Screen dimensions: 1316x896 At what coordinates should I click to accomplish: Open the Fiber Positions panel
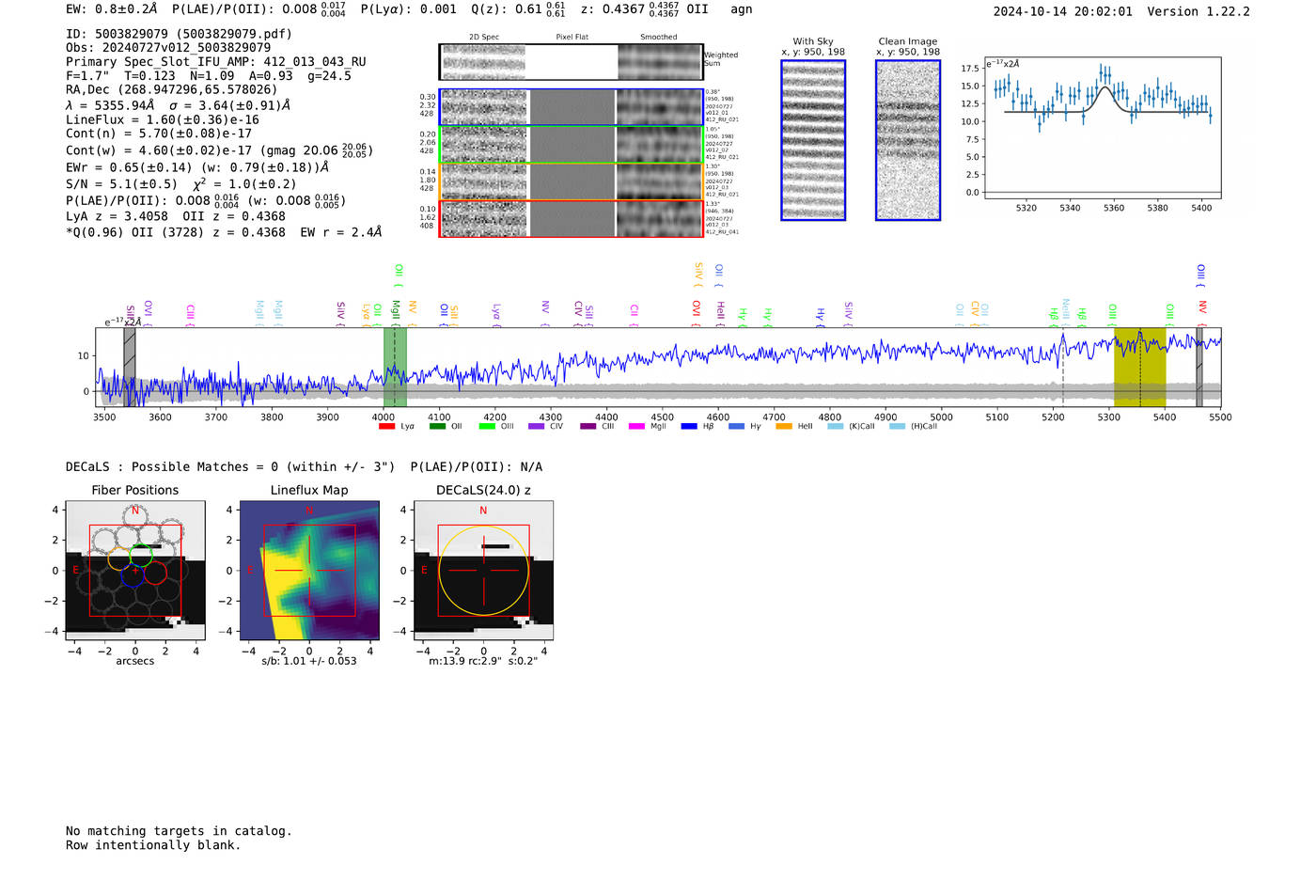134,571
